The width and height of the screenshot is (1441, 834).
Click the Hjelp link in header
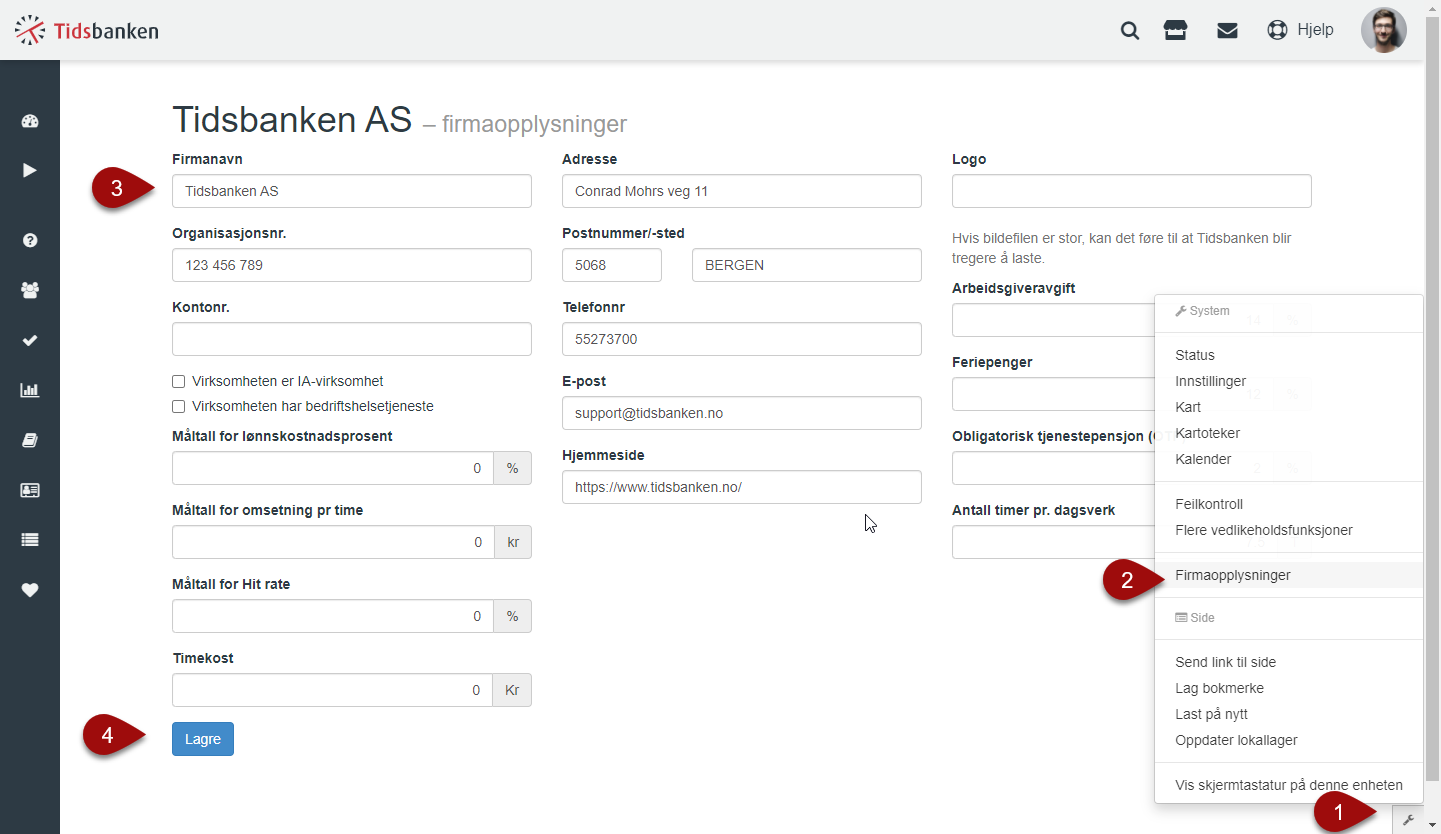(1315, 30)
